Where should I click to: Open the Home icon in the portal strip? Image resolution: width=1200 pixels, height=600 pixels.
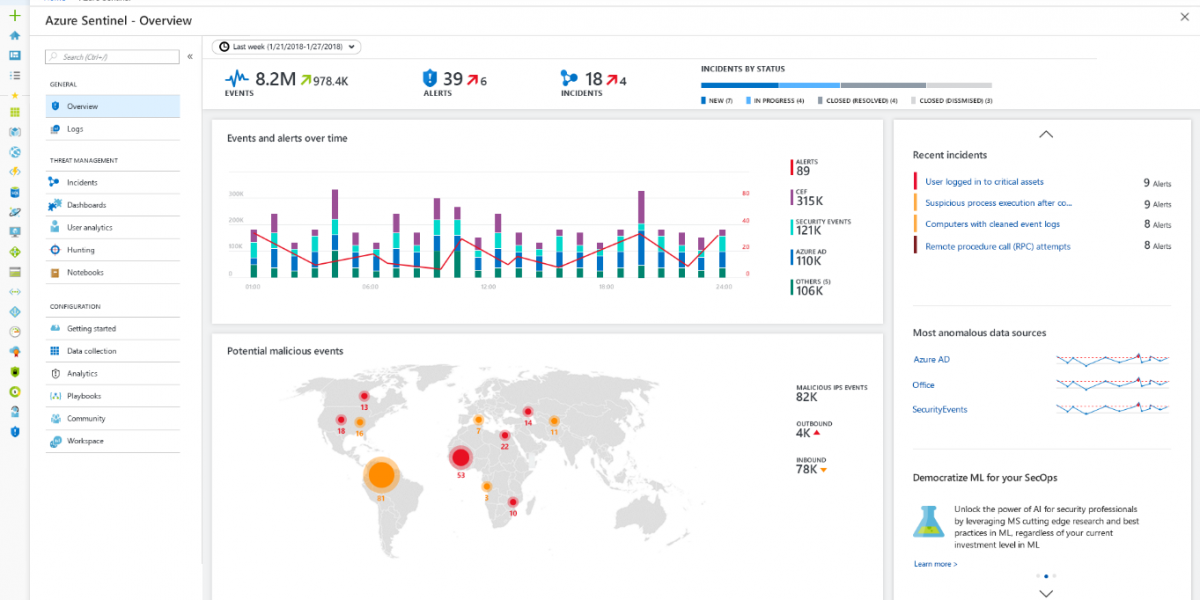14,35
